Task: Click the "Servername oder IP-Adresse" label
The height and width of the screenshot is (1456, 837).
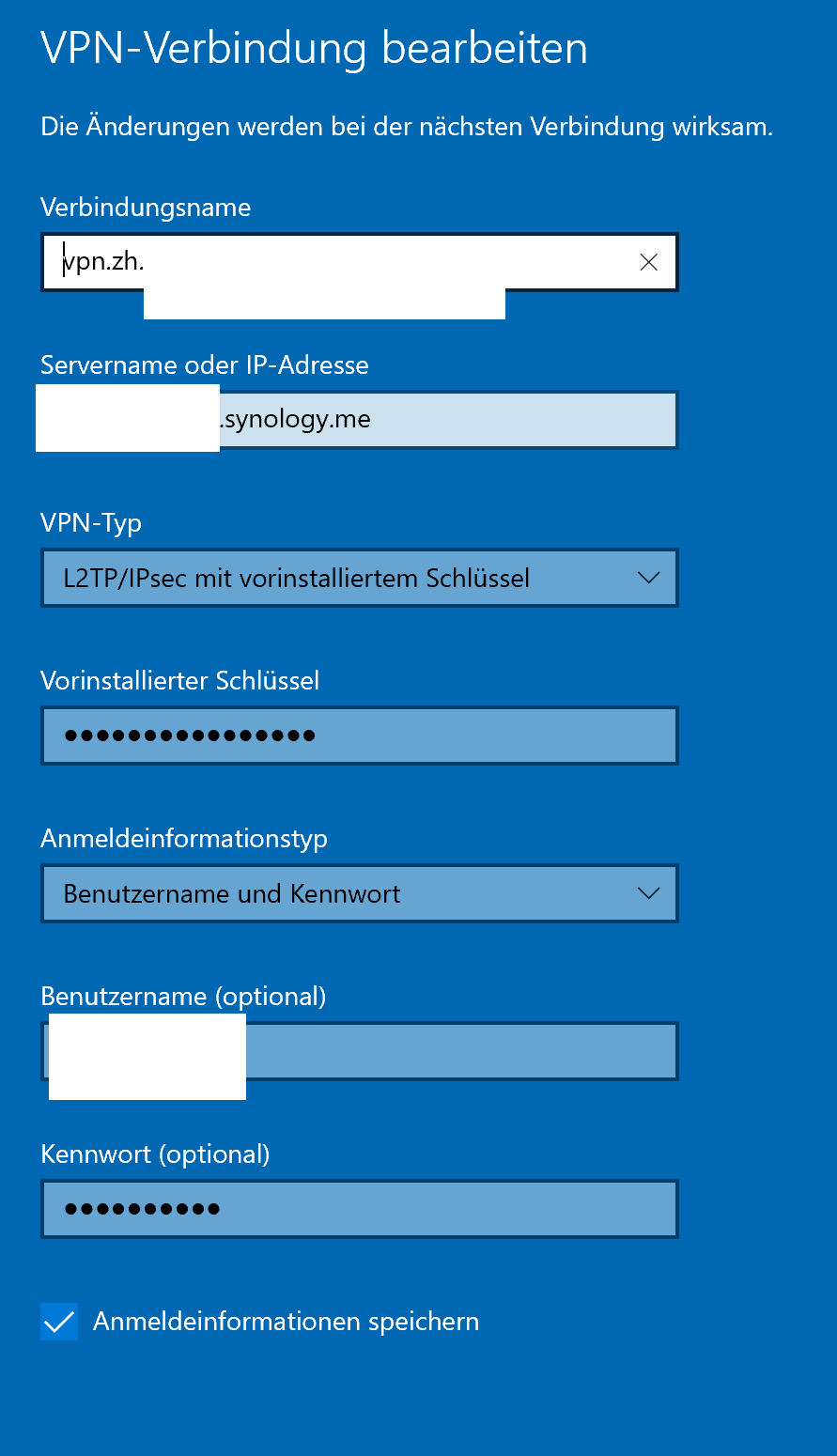Action: click(x=205, y=364)
